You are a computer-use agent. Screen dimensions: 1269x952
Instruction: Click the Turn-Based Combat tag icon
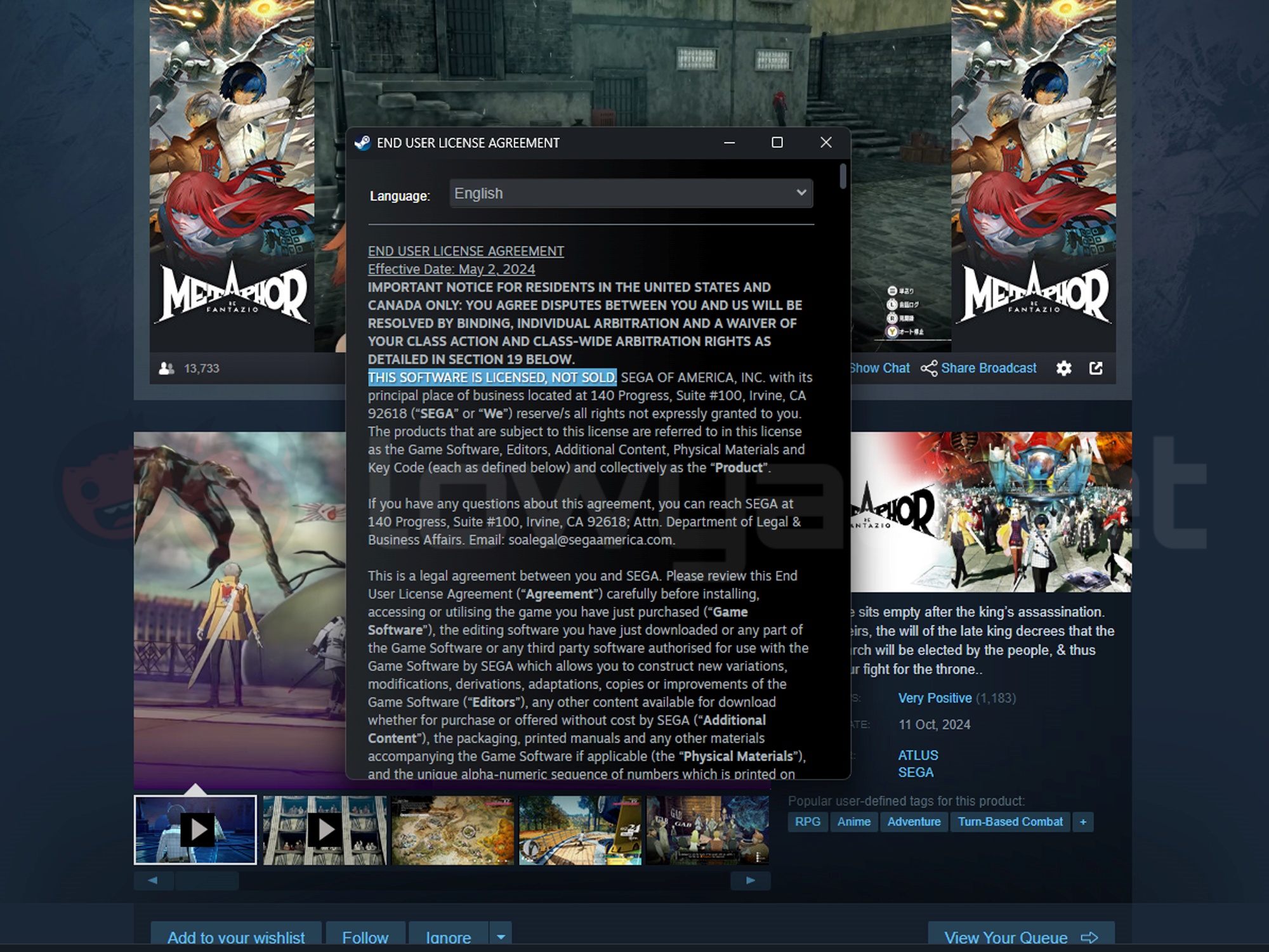click(1010, 821)
